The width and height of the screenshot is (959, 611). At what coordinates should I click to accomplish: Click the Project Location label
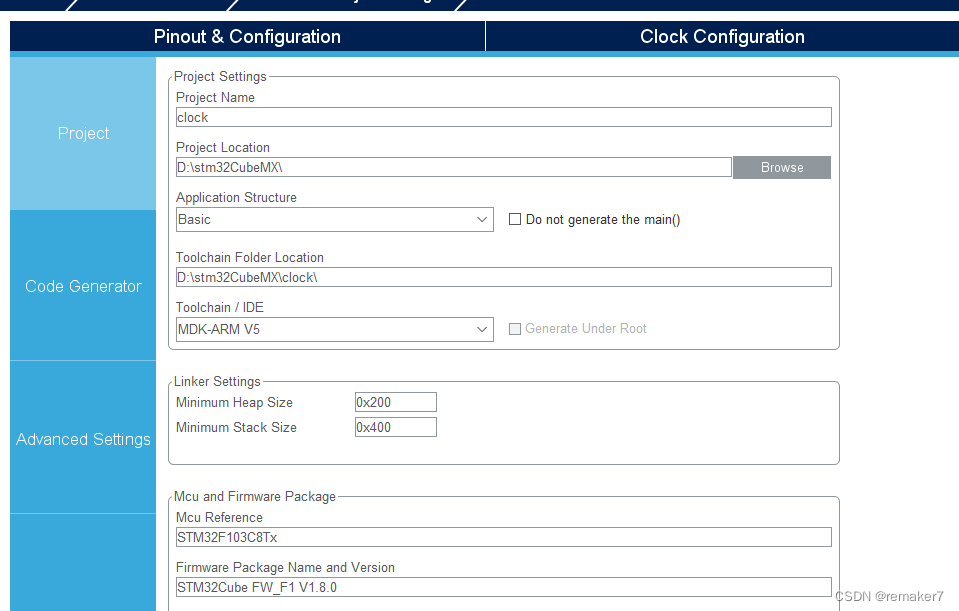tap(223, 147)
